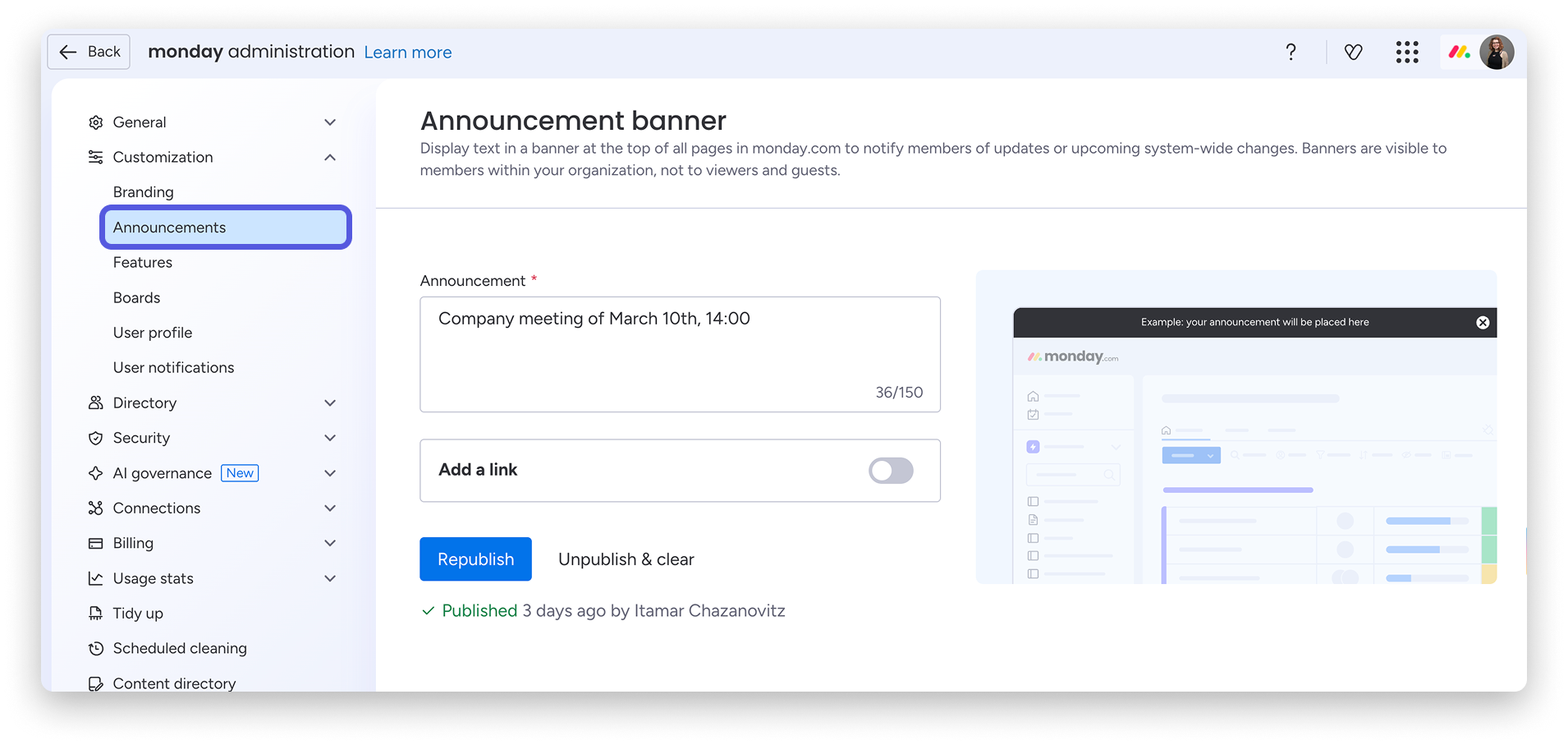The image size is (1568, 745).
Task: Go to the Features settings page
Action: click(x=143, y=263)
